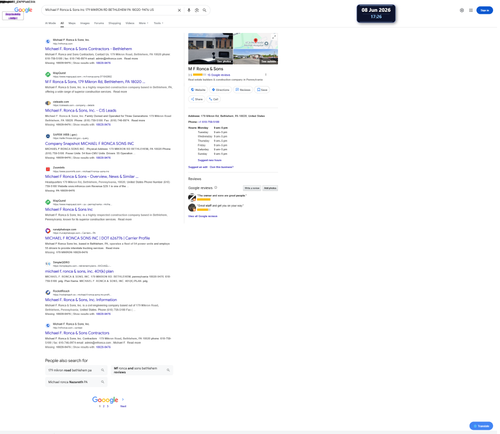Click the Sign in button
Viewport: 500px width, 434px height.
[484, 10]
